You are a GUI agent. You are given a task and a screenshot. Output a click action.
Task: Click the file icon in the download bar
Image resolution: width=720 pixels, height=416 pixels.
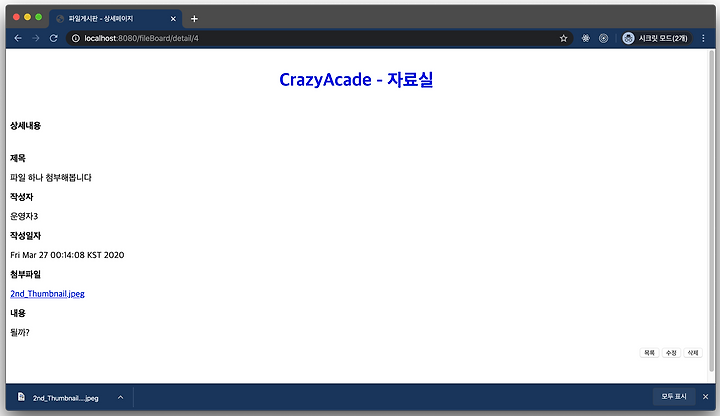click(x=21, y=397)
